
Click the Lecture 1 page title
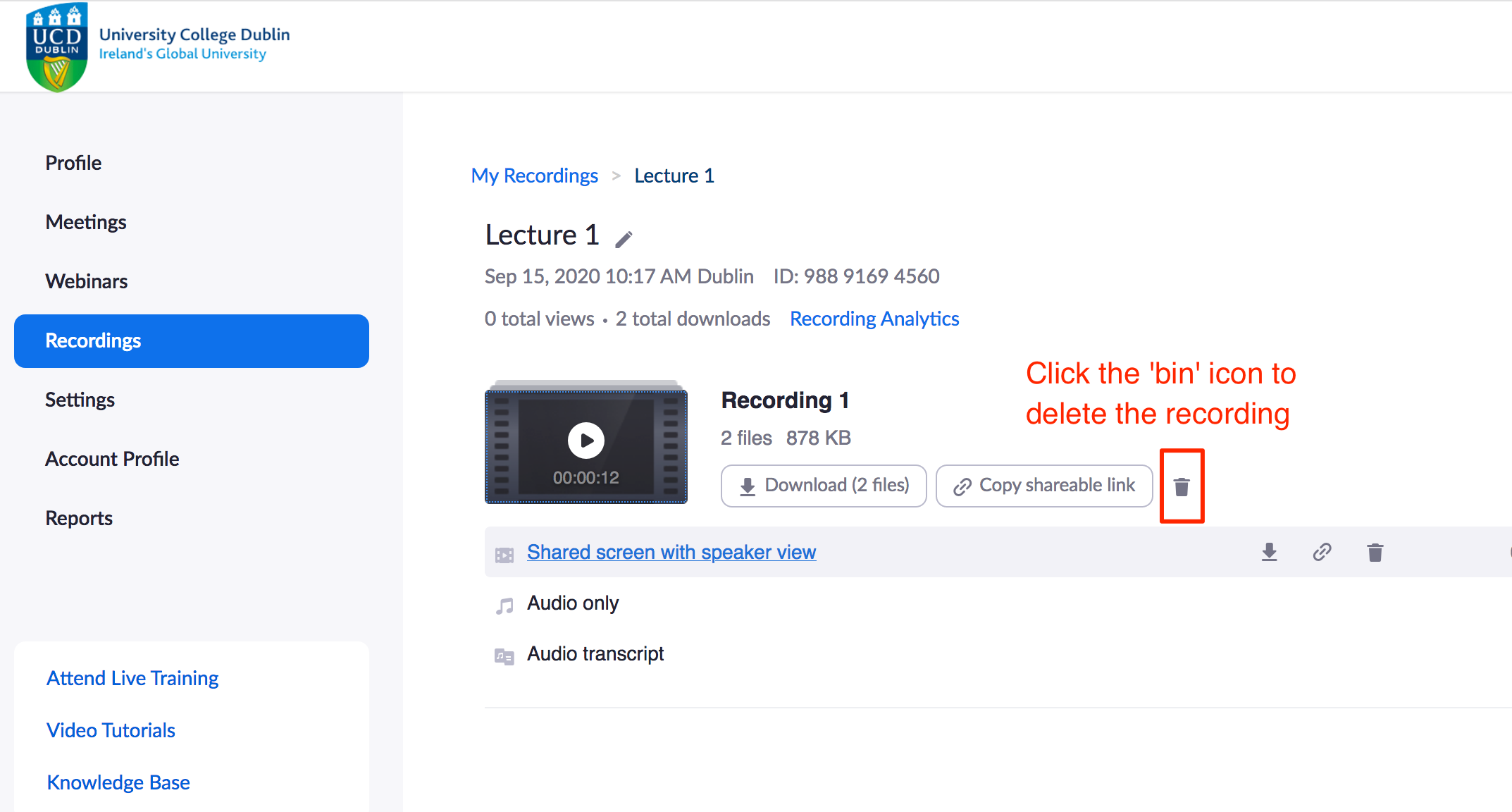[x=542, y=235]
